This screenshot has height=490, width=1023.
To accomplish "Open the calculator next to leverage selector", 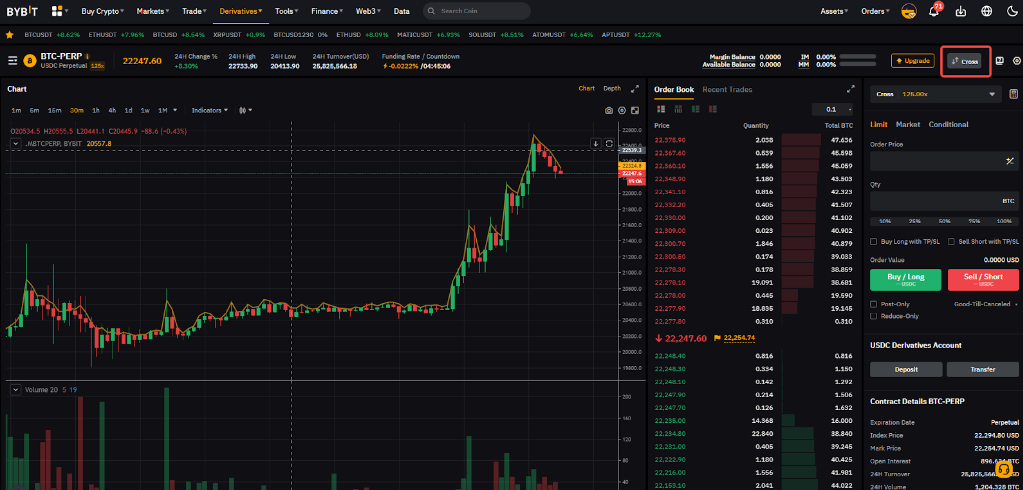I will 1013,94.
